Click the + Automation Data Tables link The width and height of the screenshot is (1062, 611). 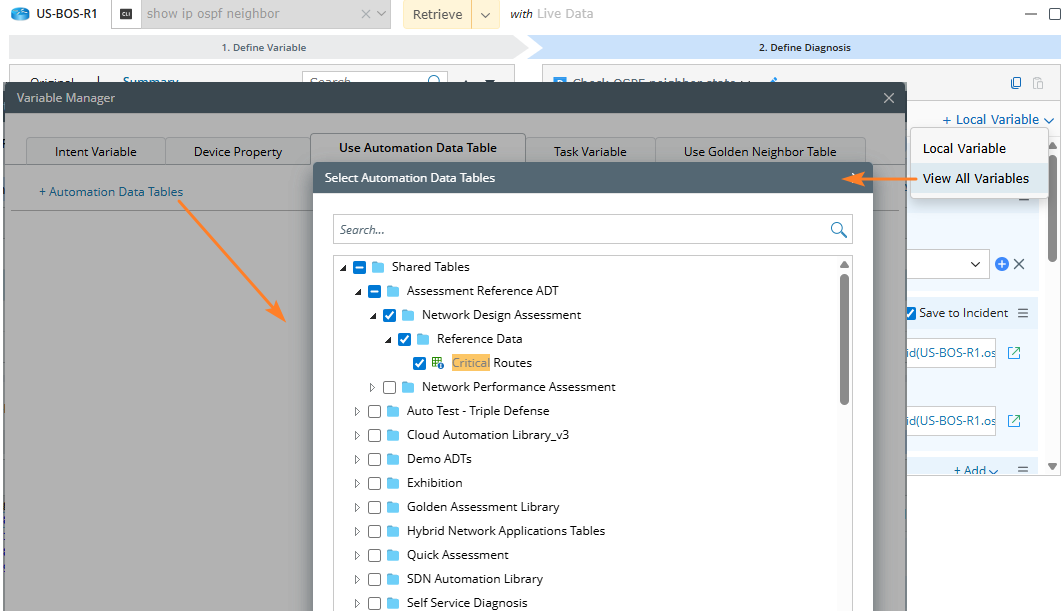click(x=111, y=191)
